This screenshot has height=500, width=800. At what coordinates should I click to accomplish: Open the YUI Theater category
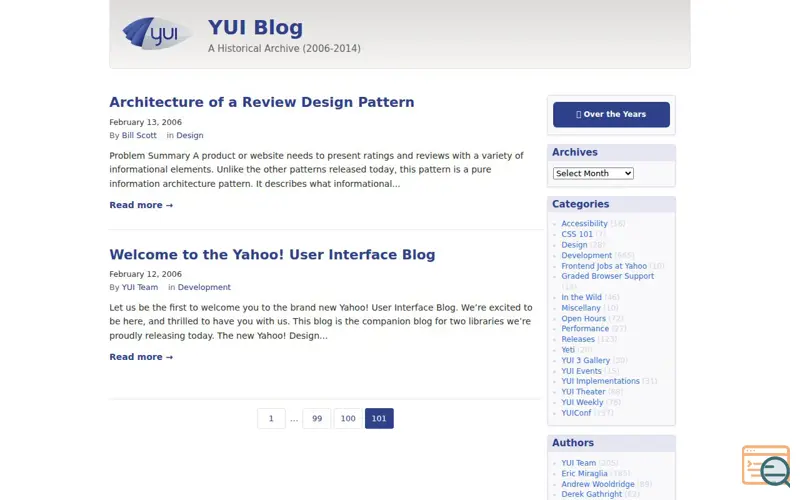[583, 392]
